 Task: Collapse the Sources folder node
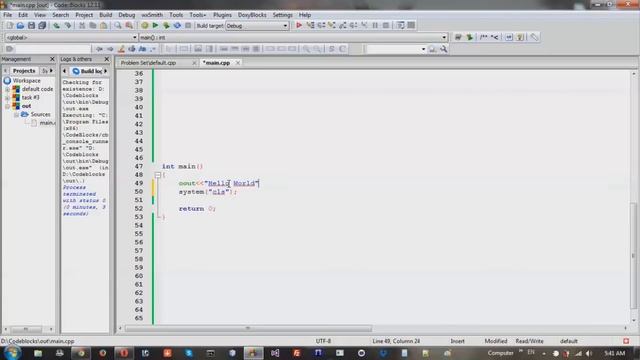tap(16, 115)
